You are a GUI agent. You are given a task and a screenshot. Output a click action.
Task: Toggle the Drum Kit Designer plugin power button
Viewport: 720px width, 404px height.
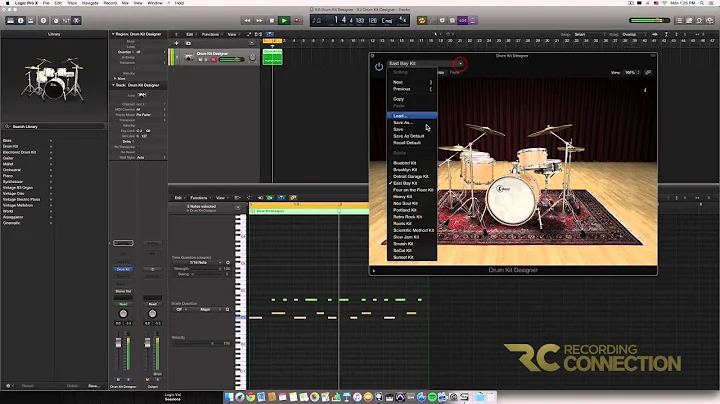click(379, 67)
